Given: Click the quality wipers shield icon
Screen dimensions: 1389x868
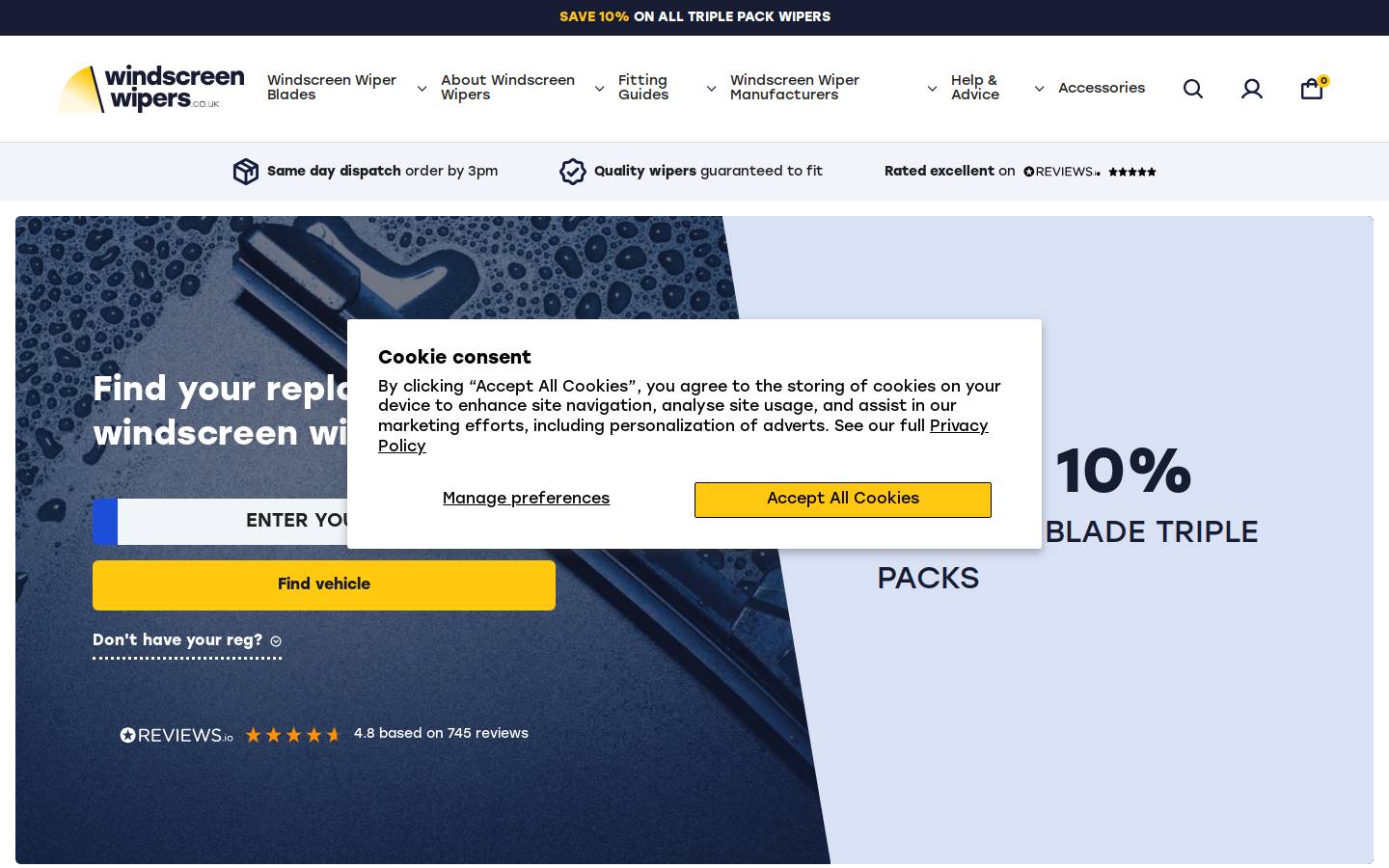Looking at the screenshot, I should coord(573,172).
